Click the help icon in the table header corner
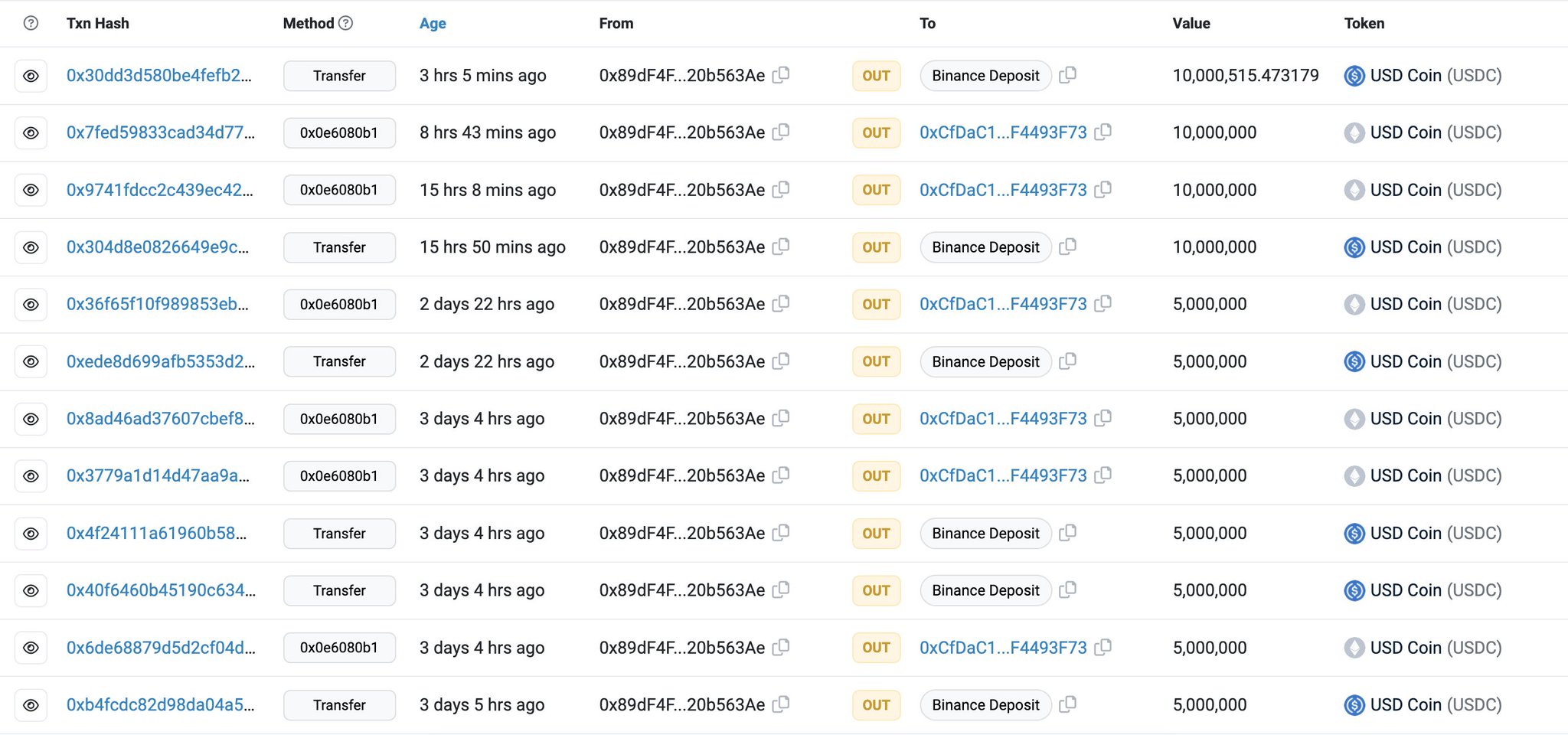The width and height of the screenshot is (1568, 735). (x=31, y=23)
